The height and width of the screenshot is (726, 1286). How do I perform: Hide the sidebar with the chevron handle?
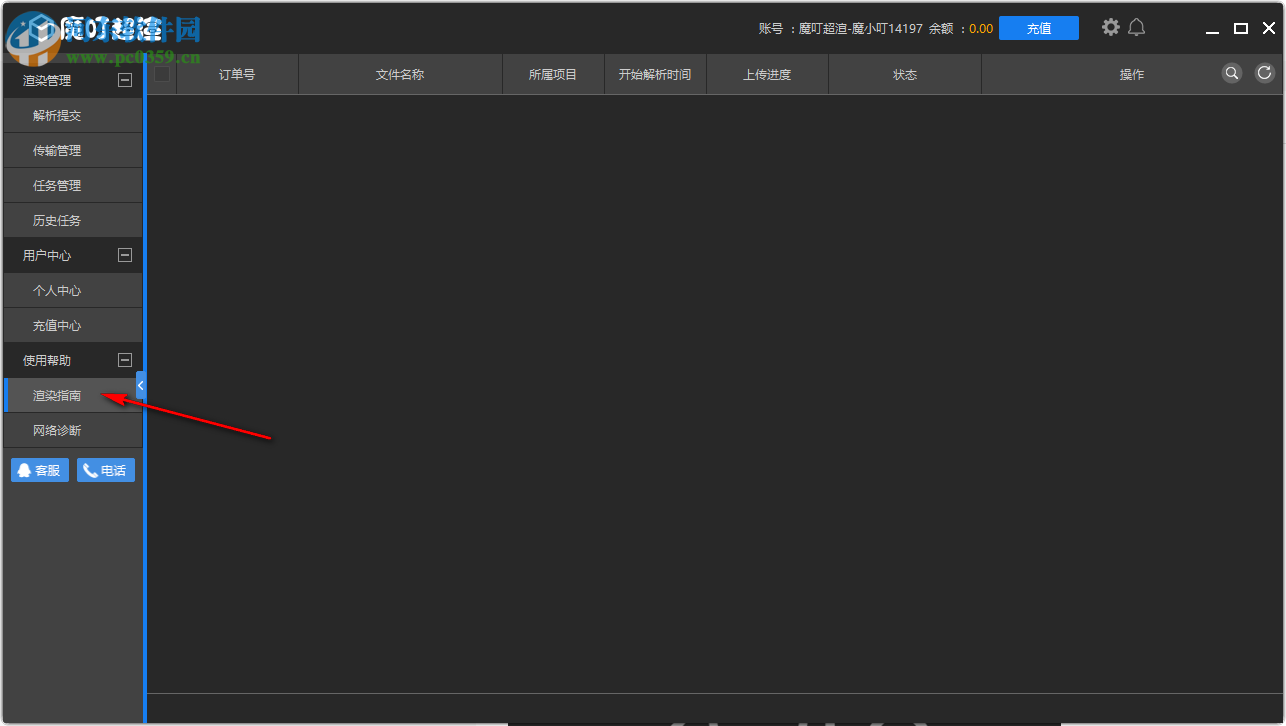140,385
